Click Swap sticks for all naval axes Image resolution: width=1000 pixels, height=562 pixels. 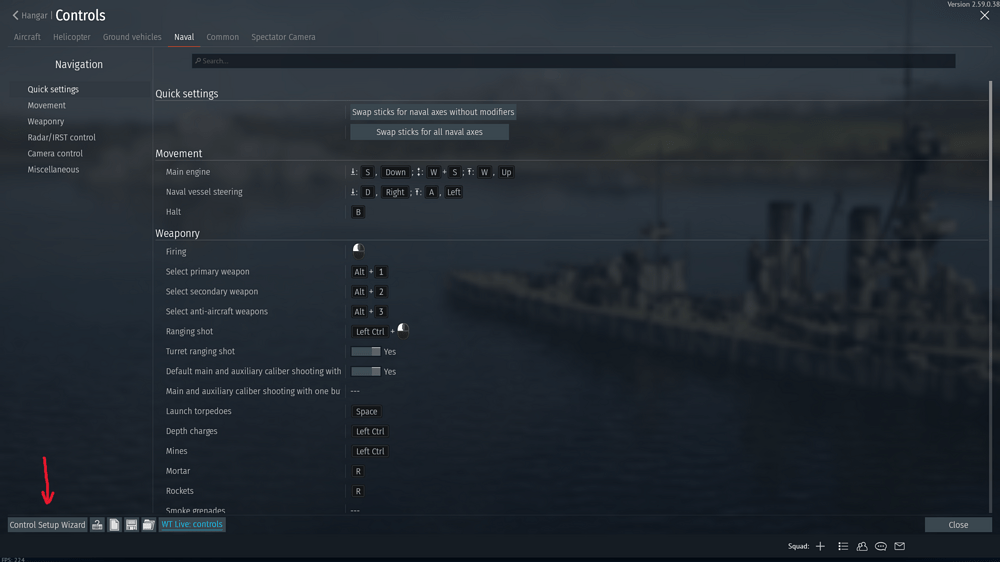(429, 132)
